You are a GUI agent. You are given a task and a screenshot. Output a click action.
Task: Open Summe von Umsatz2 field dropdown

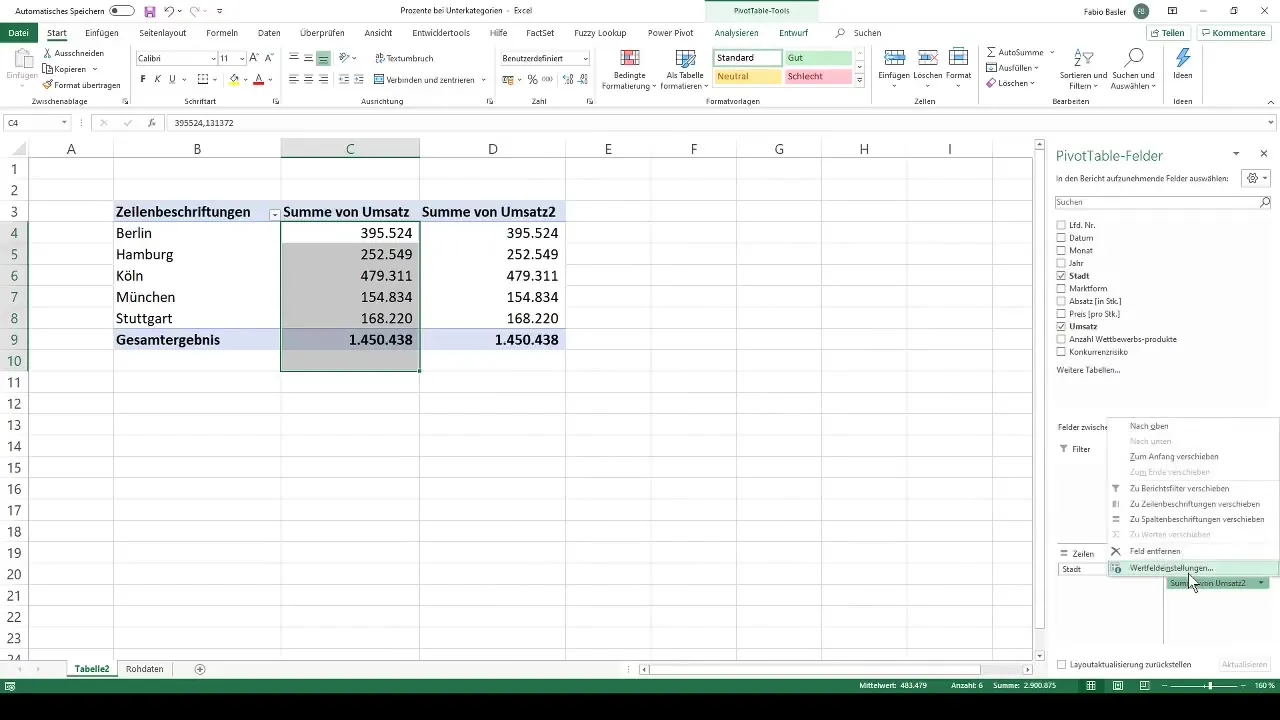click(1261, 582)
